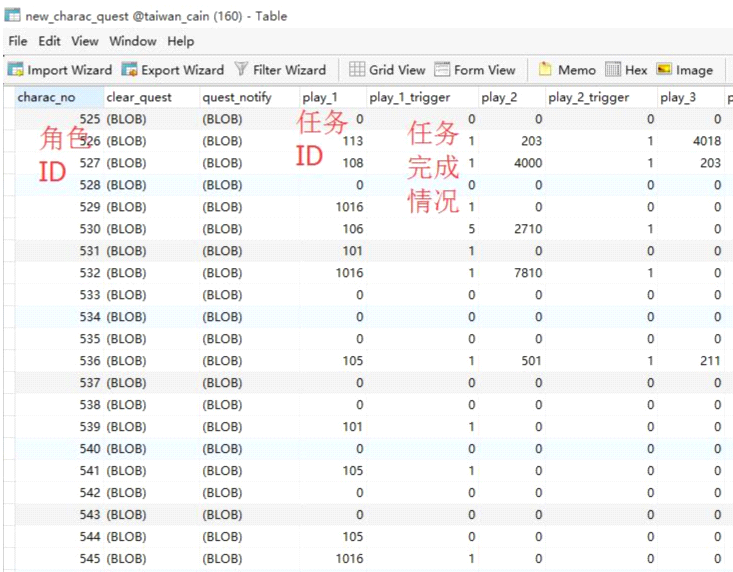Show the Hex viewer
733x572 pixels.
[x=627, y=70]
